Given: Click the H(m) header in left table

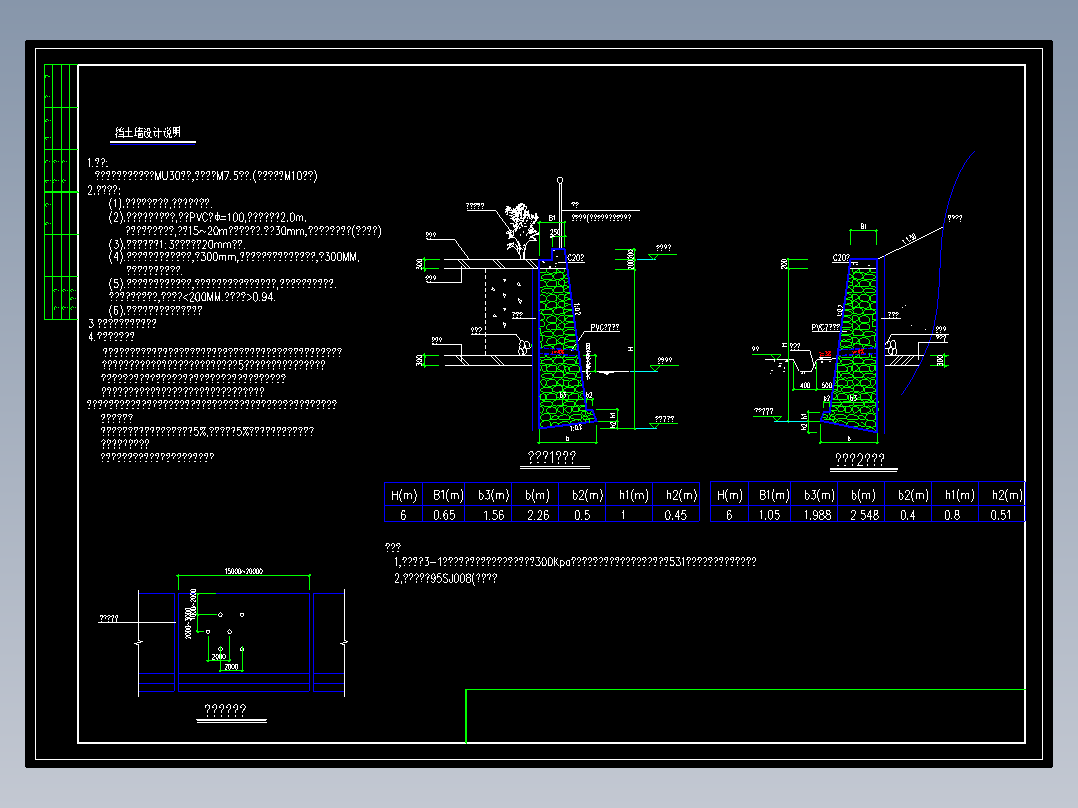Looking at the screenshot, I should [x=404, y=495].
